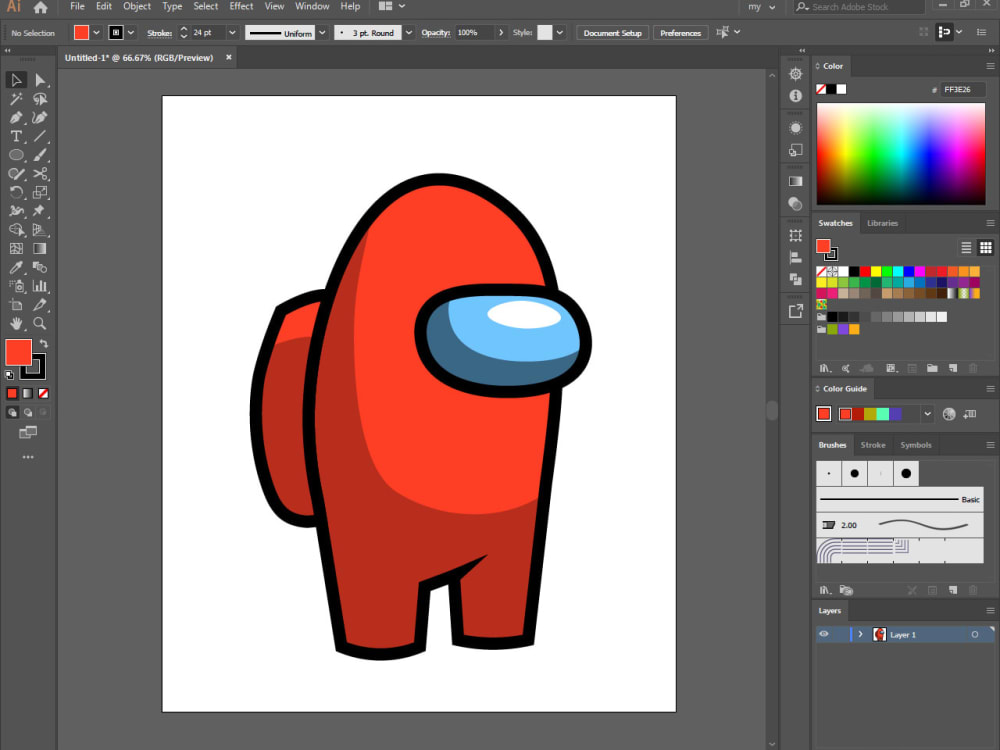Select the Pen tool
Viewport: 1000px width, 750px height.
[16, 117]
